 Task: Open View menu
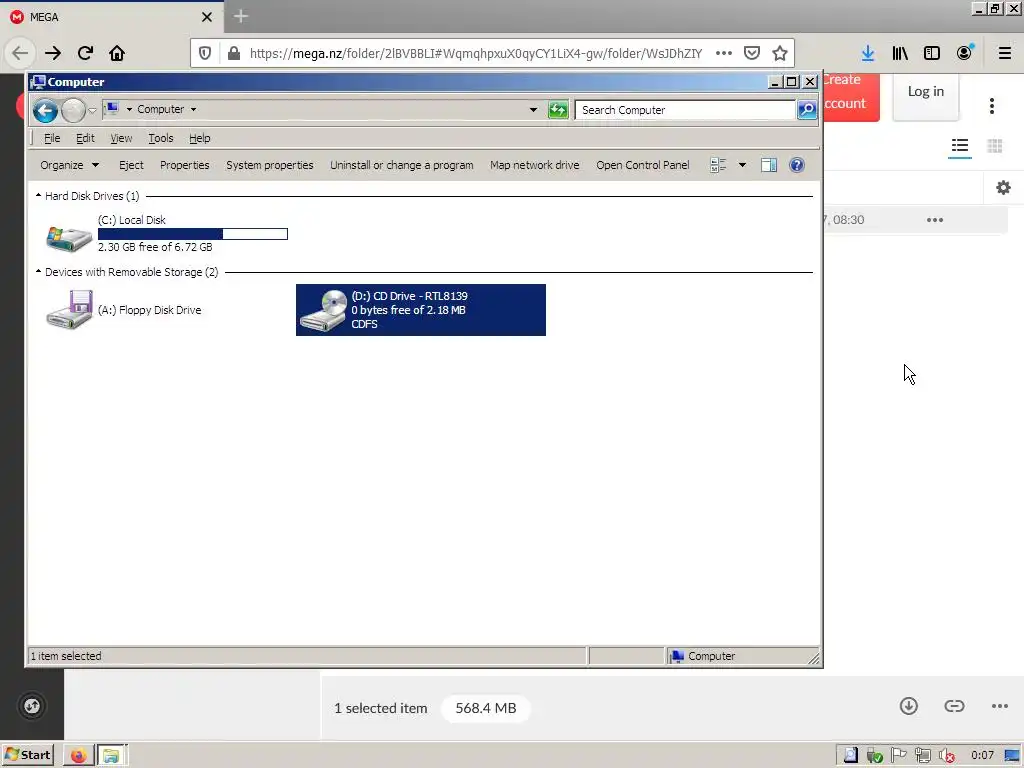121,138
